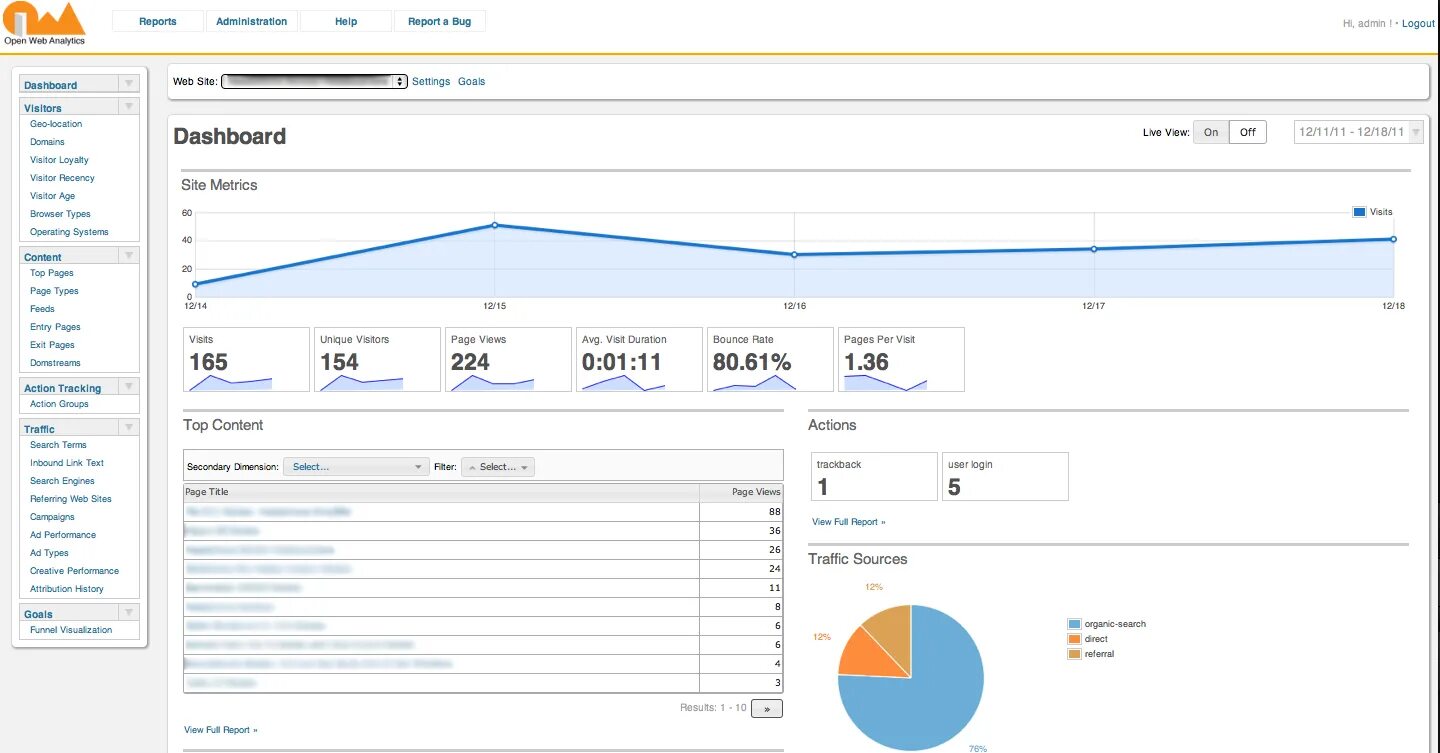The image size is (1440, 753).
Task: Open the Secondary Dimension Select dropdown
Action: 356,466
